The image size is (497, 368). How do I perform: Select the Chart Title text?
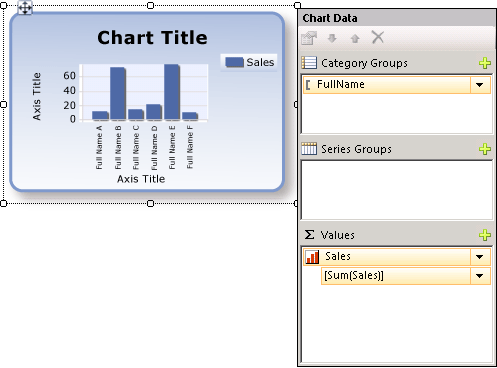tap(152, 38)
